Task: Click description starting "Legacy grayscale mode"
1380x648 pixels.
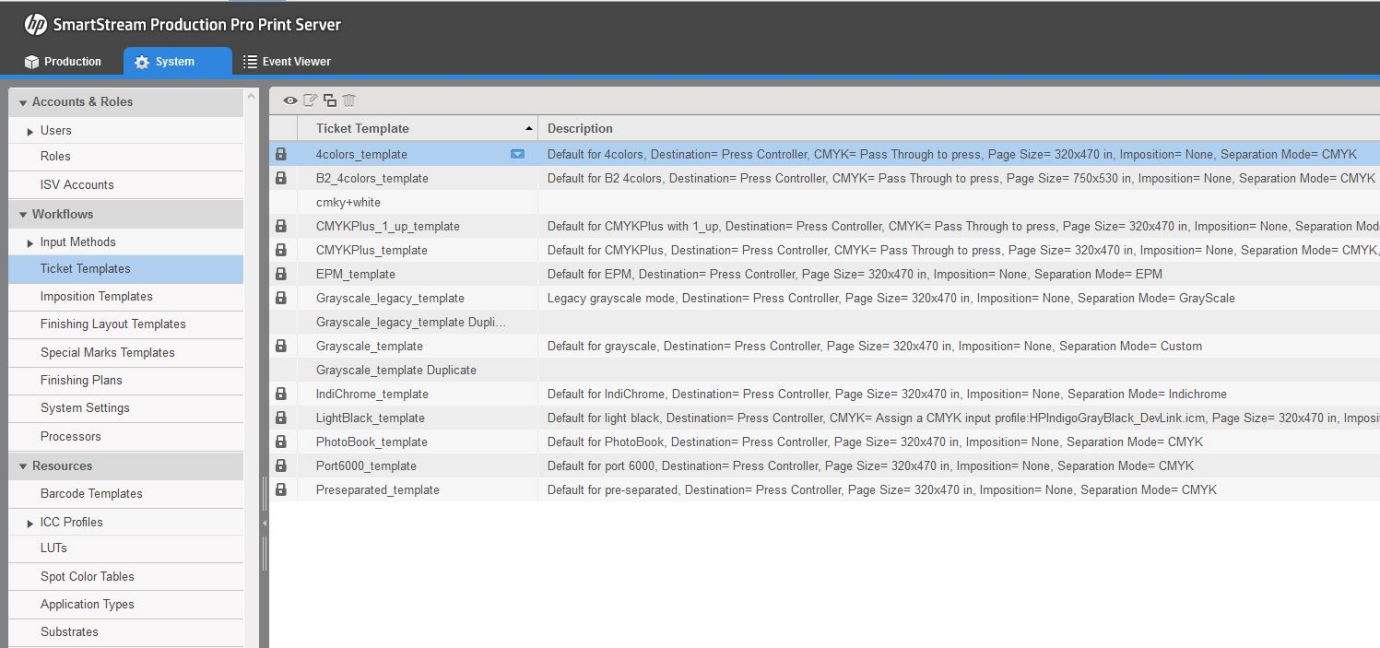Action: [x=891, y=298]
